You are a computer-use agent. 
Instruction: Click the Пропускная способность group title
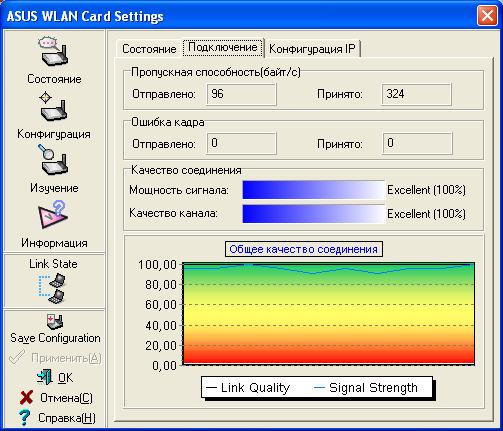click(x=216, y=72)
